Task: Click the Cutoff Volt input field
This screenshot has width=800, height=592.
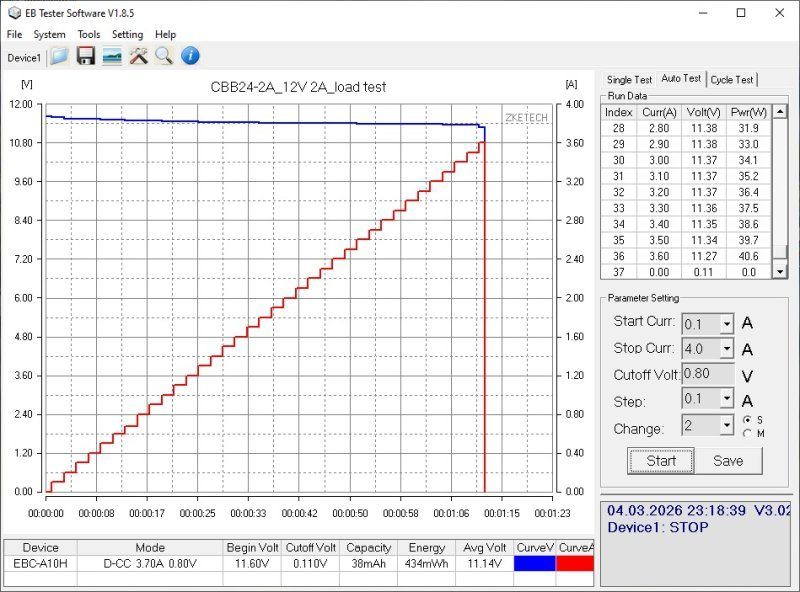Action: pyautogui.click(x=708, y=374)
